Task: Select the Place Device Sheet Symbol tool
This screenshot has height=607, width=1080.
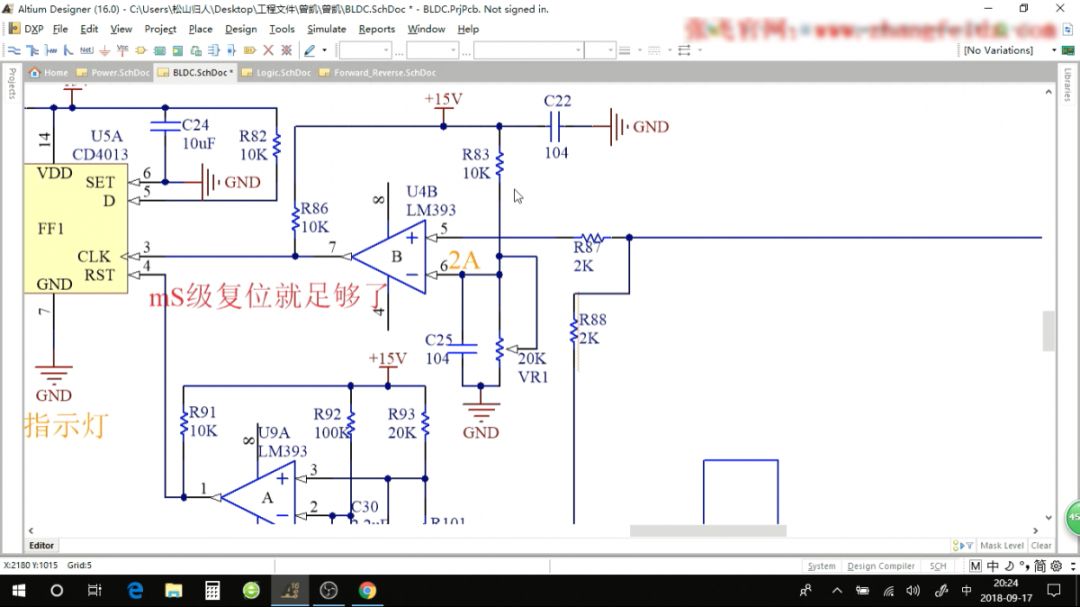Action: 196,50
